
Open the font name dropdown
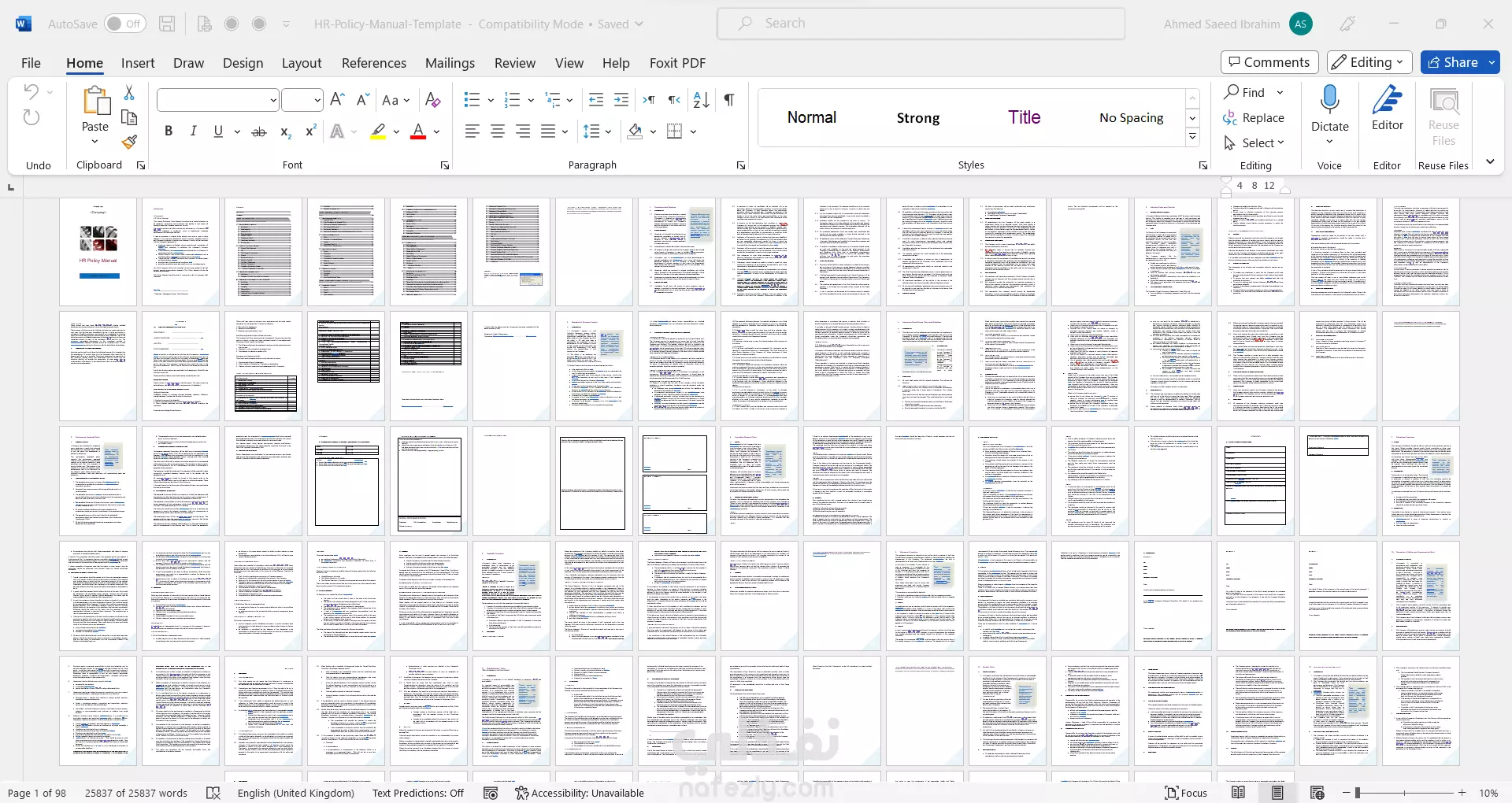[273, 100]
